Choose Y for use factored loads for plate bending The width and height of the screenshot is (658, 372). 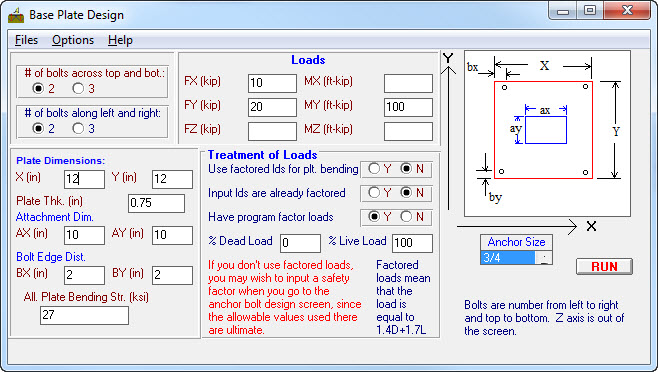[x=374, y=169]
